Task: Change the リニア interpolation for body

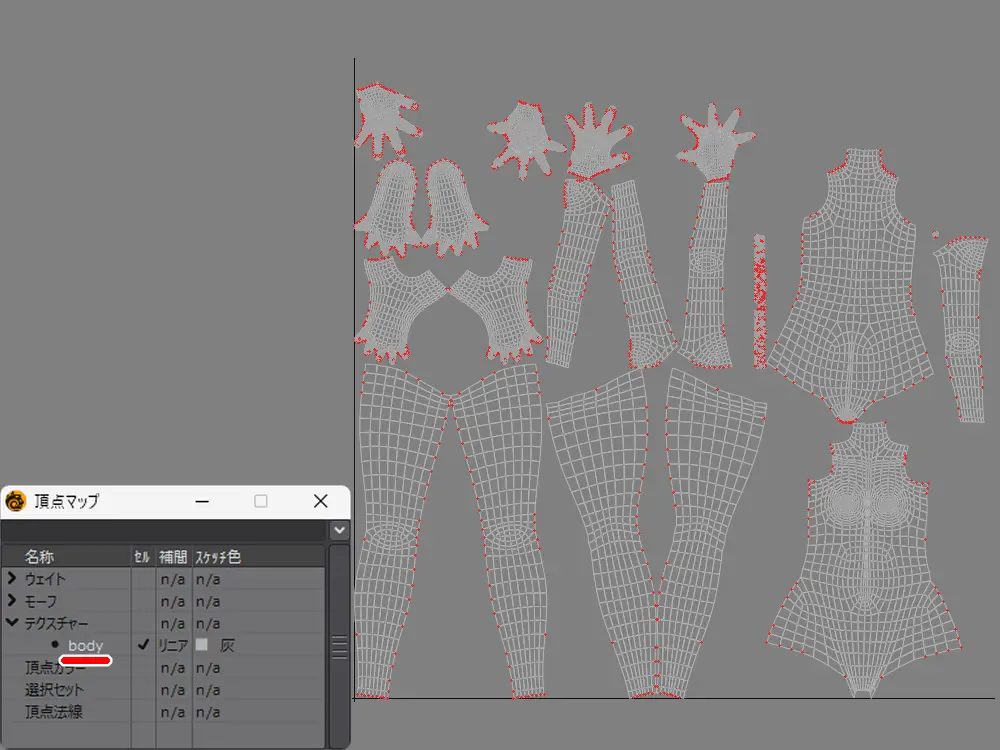Action: [x=172, y=645]
